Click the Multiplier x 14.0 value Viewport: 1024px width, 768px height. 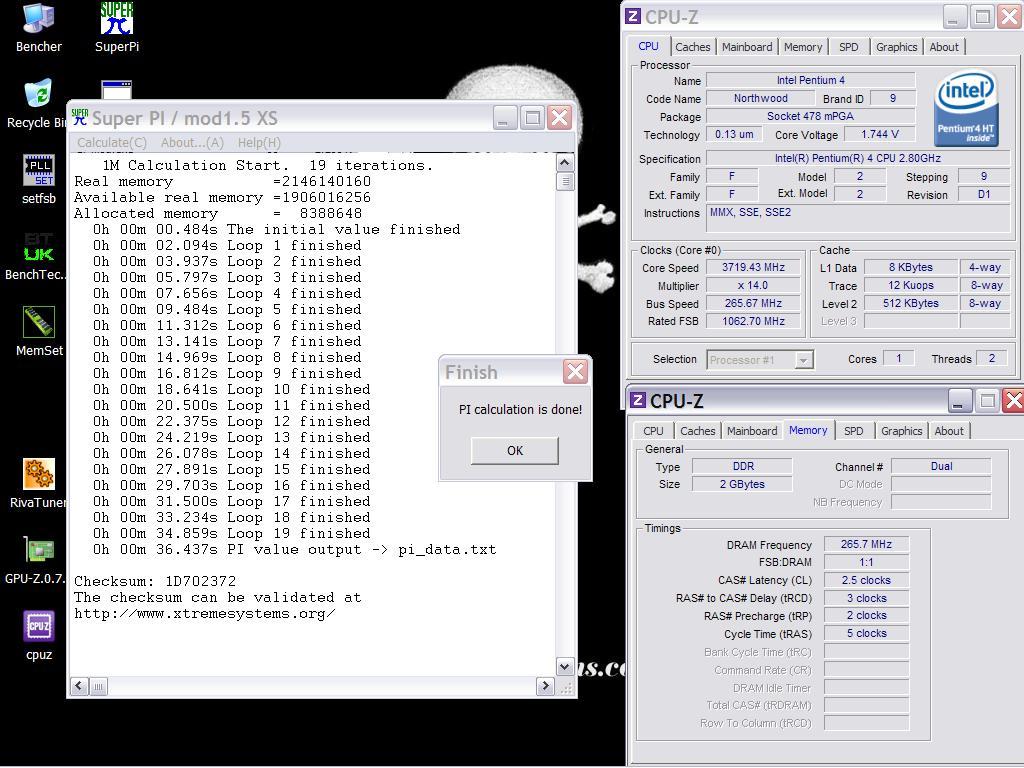753,285
